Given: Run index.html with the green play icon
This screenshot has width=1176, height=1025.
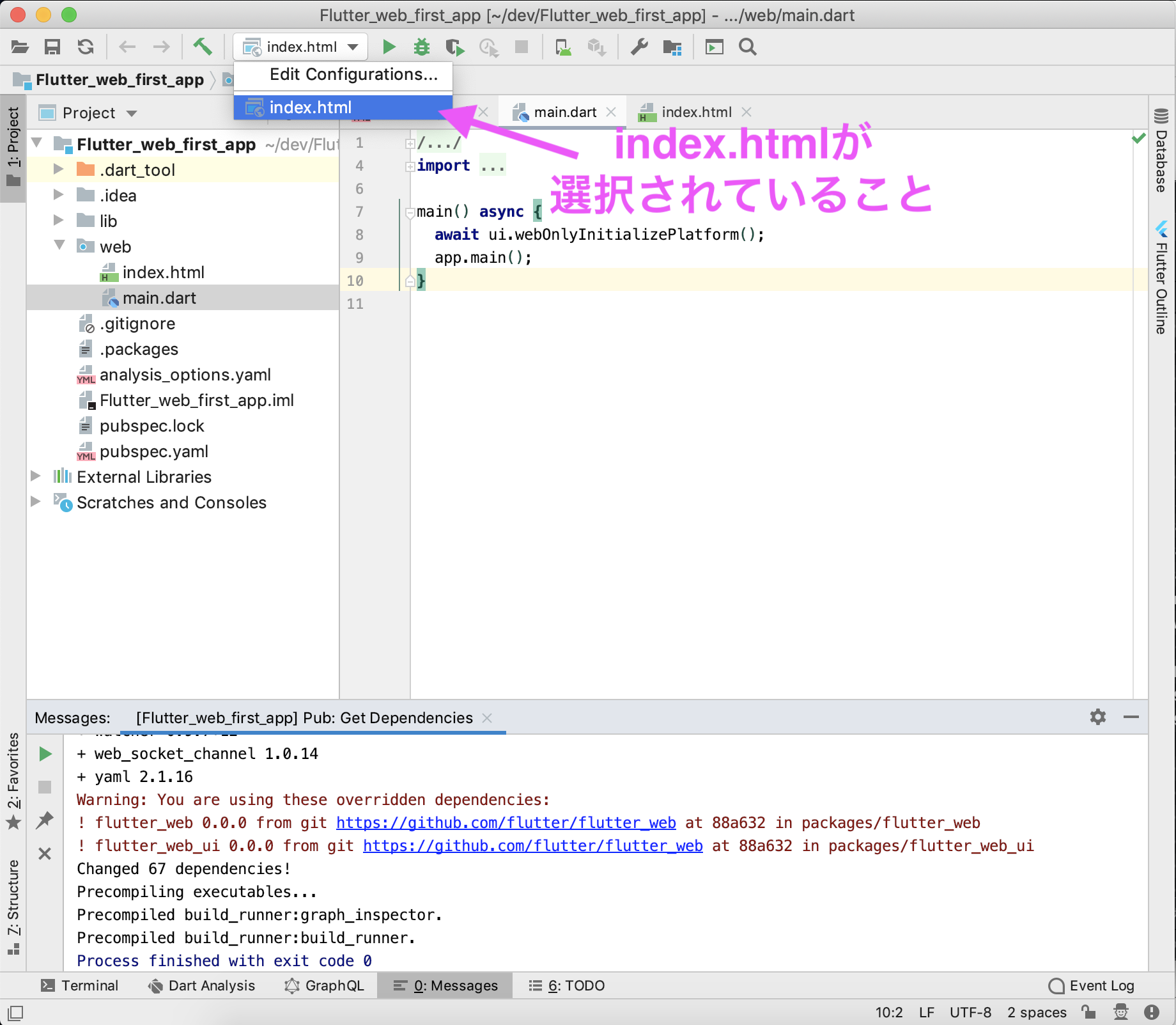Looking at the screenshot, I should pos(389,47).
